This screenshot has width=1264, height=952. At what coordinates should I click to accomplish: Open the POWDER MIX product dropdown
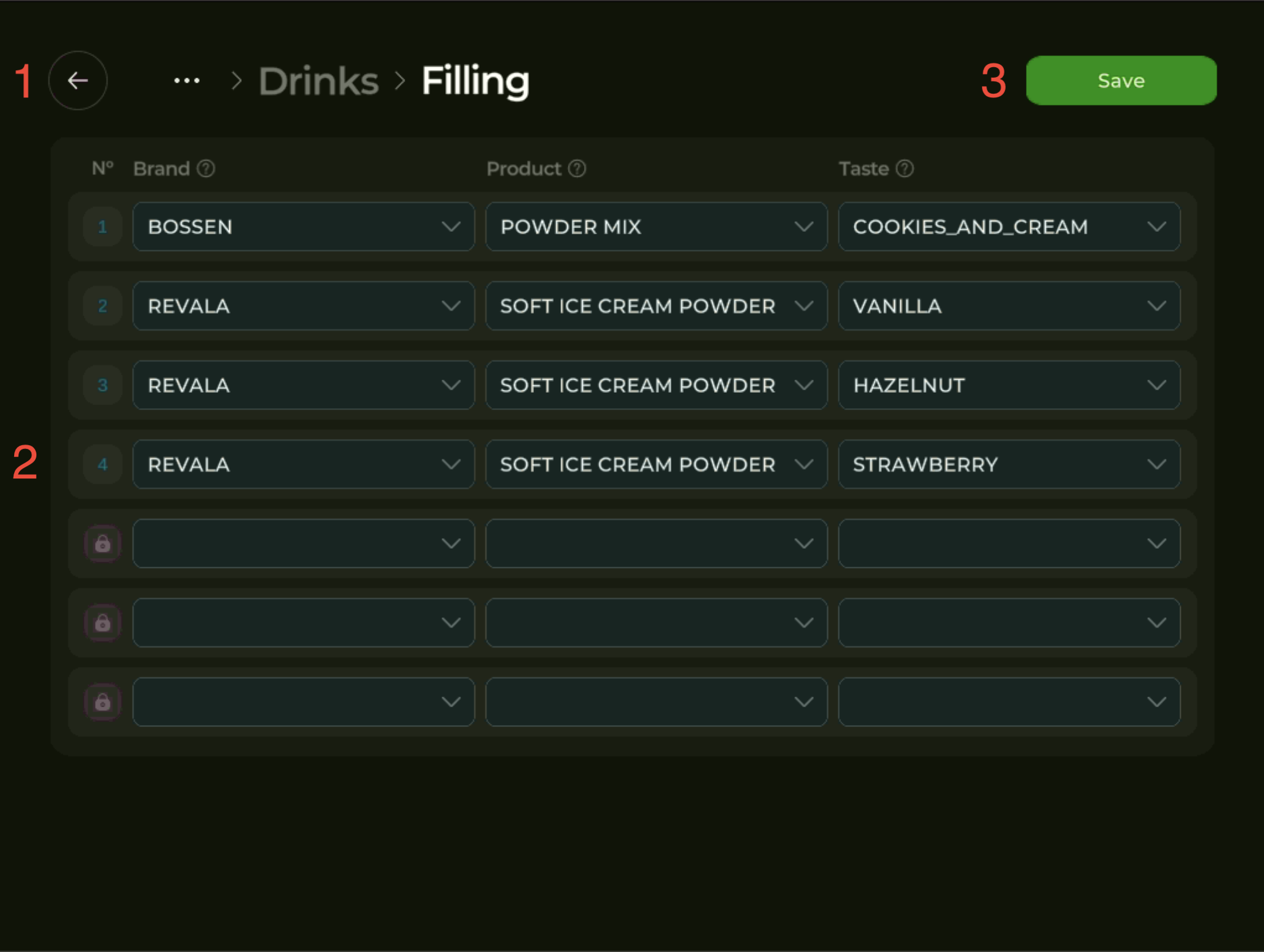point(656,227)
